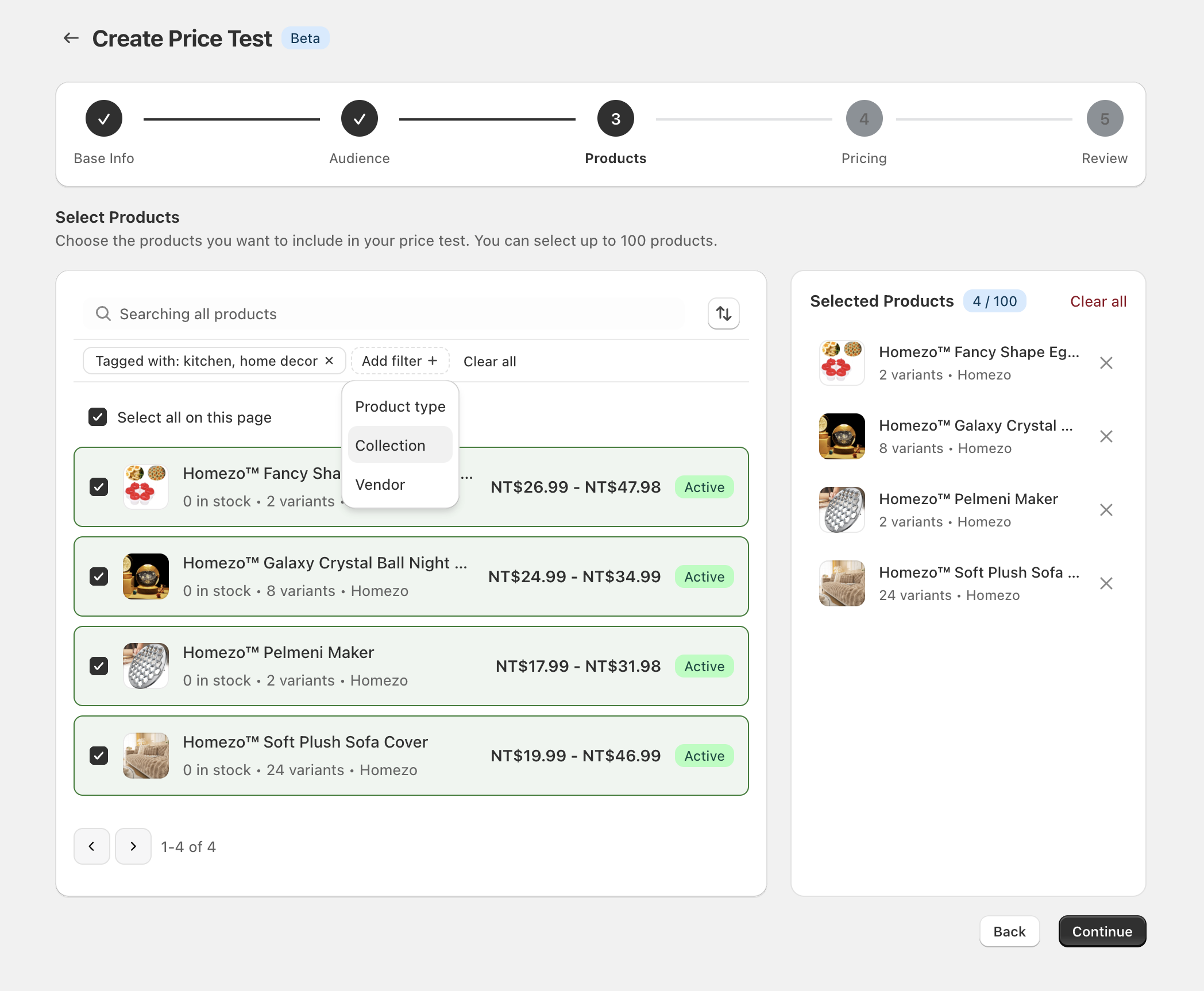Image resolution: width=1204 pixels, height=991 pixels.
Task: Uncheck the Galaxy Crystal Ball Night product
Action: [99, 576]
